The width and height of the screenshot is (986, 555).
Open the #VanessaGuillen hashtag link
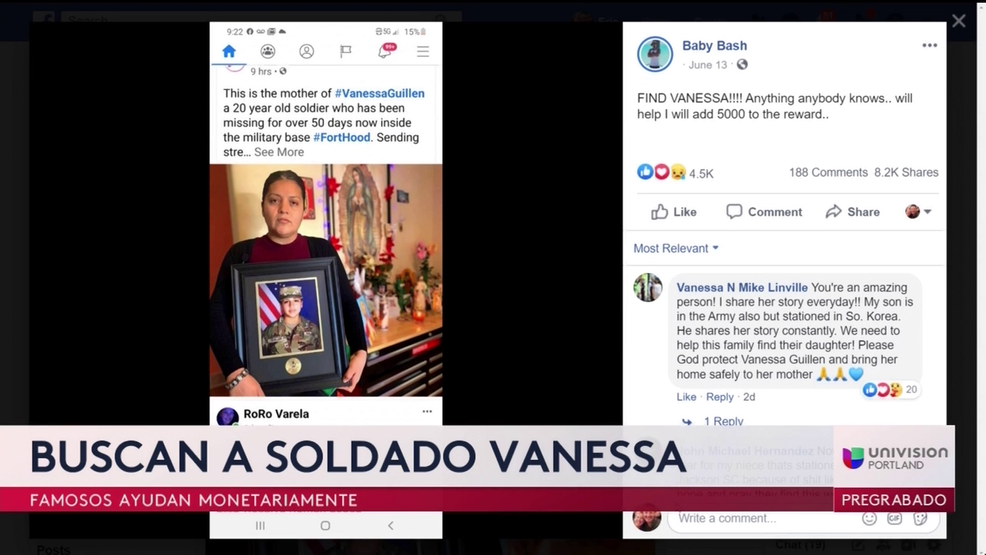click(380, 93)
